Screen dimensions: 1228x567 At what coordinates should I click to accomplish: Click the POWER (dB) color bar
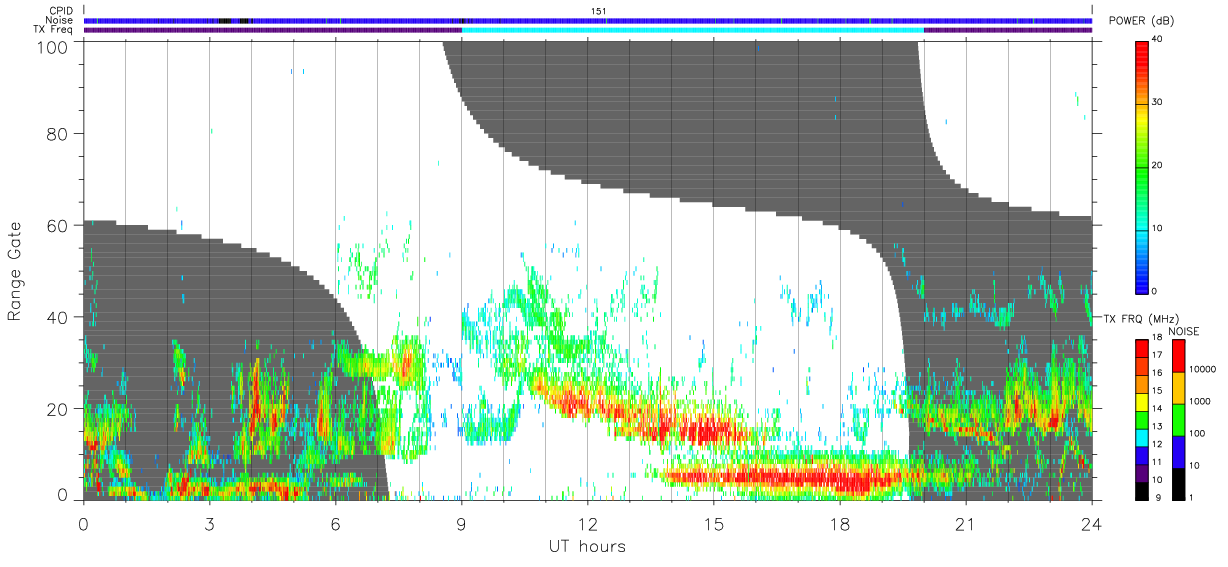[1142, 166]
